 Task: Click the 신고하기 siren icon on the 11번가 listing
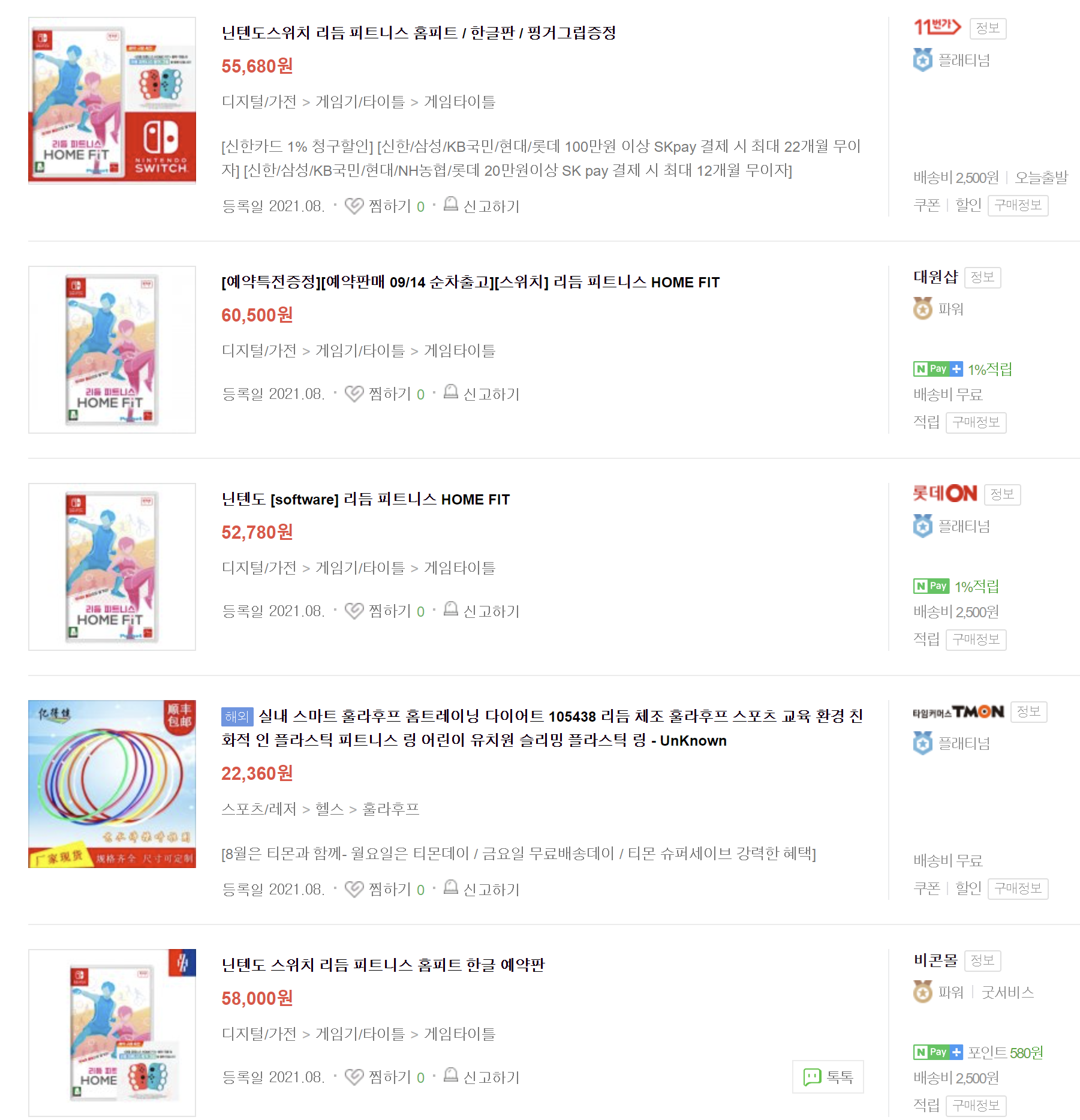pos(450,204)
